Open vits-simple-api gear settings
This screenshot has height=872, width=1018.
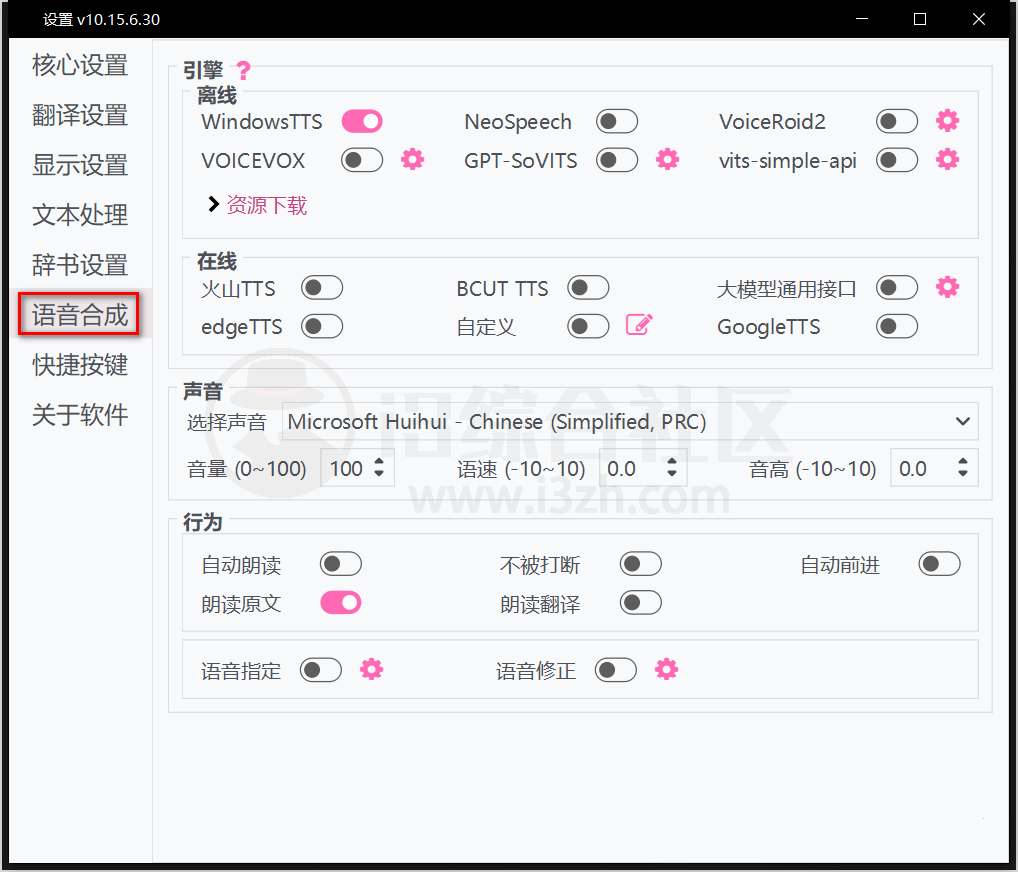(947, 159)
